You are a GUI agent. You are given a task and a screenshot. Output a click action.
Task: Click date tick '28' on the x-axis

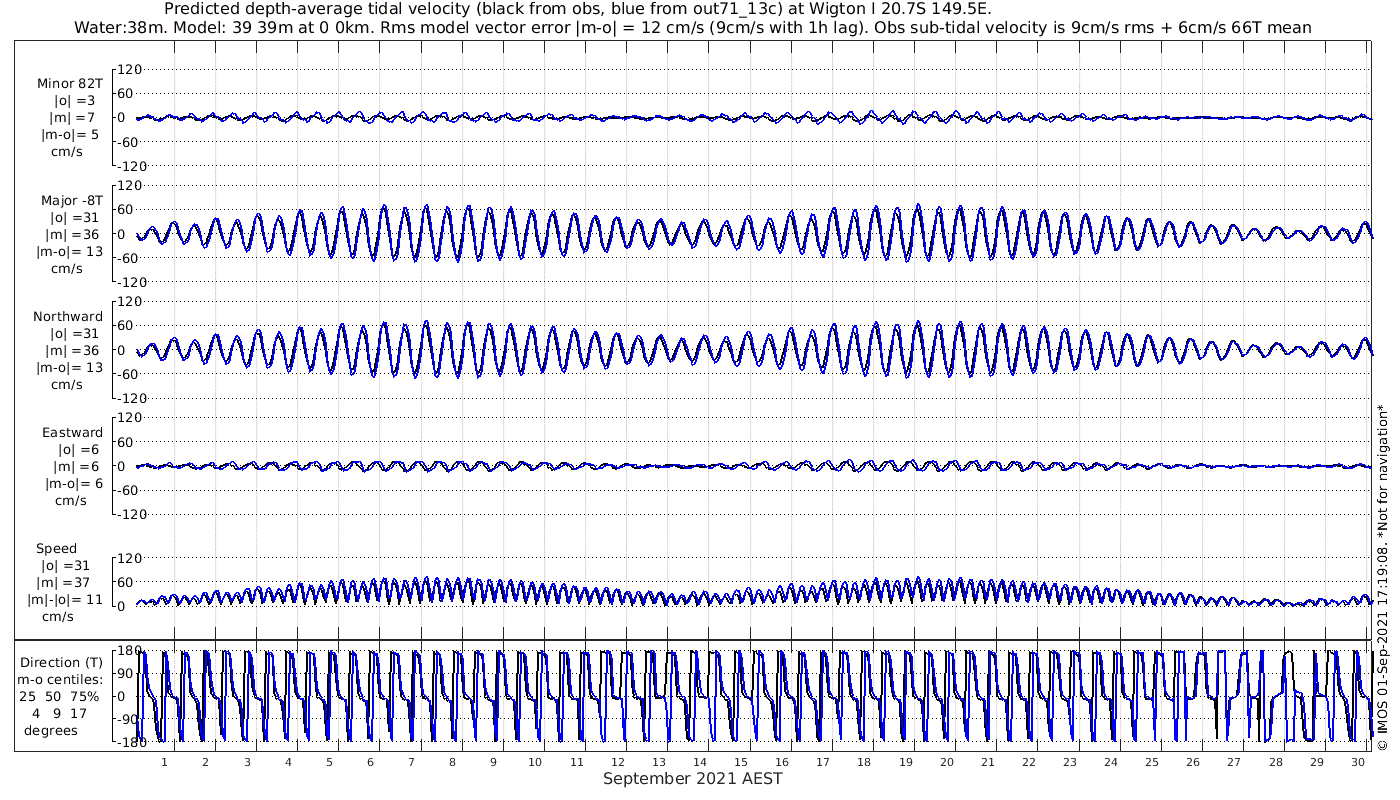[1276, 762]
